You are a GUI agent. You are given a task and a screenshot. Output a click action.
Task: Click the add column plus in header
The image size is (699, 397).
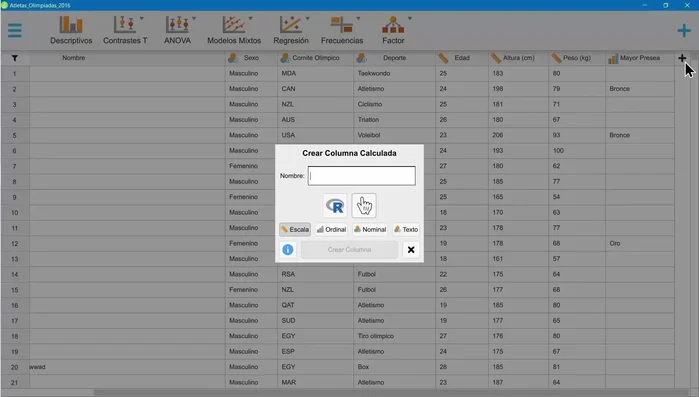(682, 58)
